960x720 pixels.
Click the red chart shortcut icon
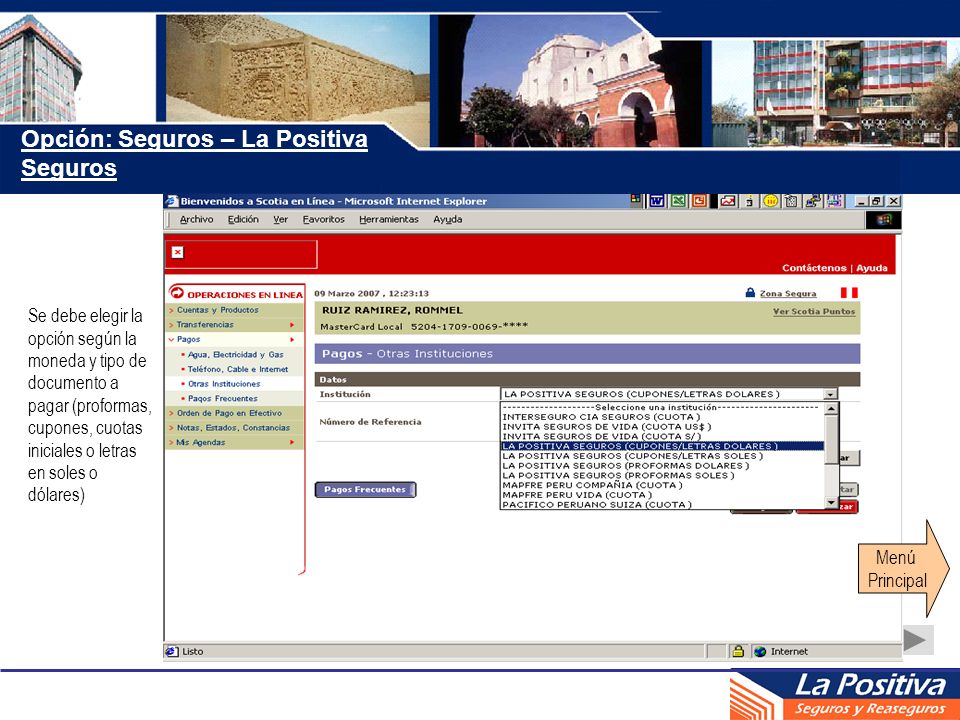[728, 201]
